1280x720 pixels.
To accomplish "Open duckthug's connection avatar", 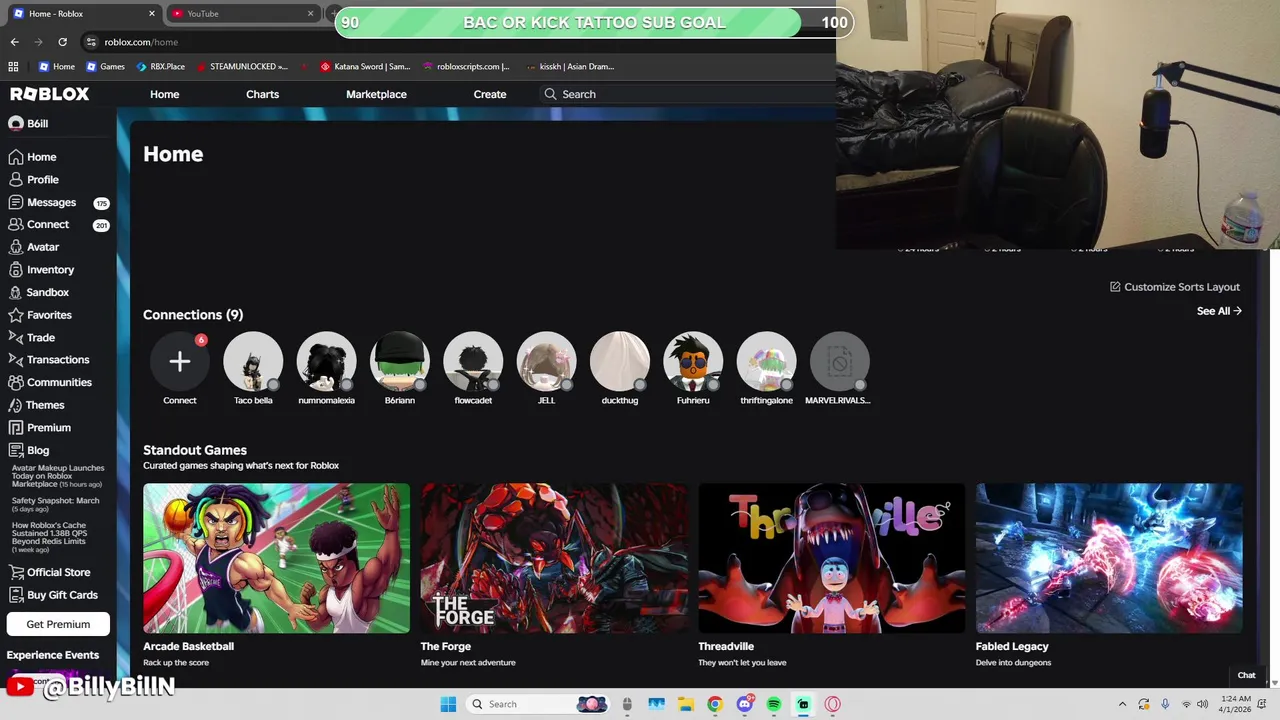I will [x=620, y=362].
